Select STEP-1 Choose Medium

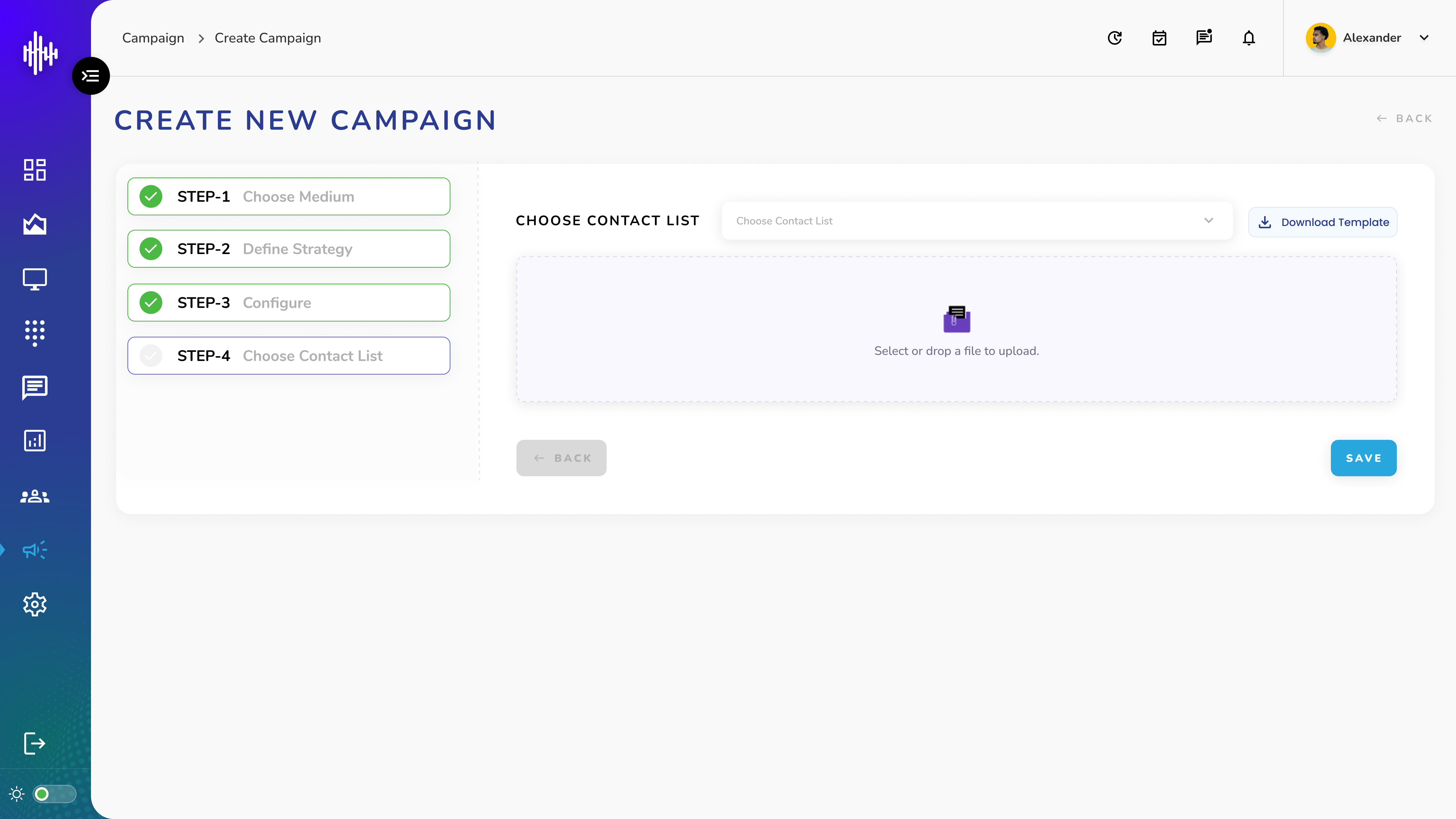click(x=289, y=197)
